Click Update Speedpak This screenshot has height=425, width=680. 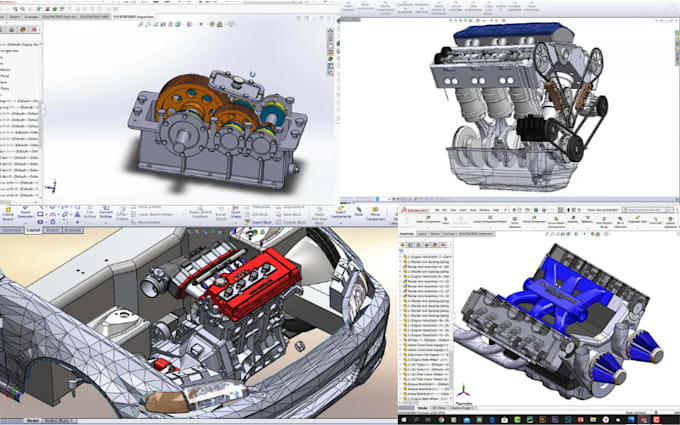coord(670,222)
